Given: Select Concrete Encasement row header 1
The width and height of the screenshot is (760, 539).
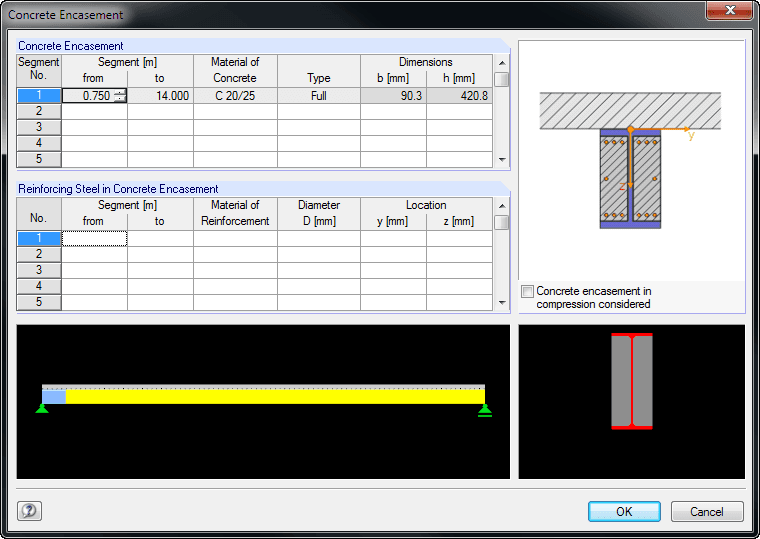Looking at the screenshot, I should [39, 95].
